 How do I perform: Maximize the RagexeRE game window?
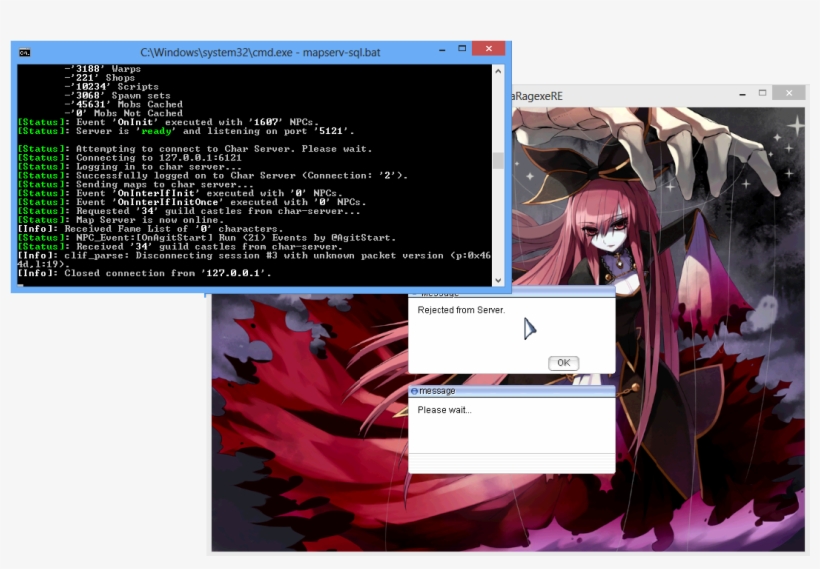[x=762, y=93]
